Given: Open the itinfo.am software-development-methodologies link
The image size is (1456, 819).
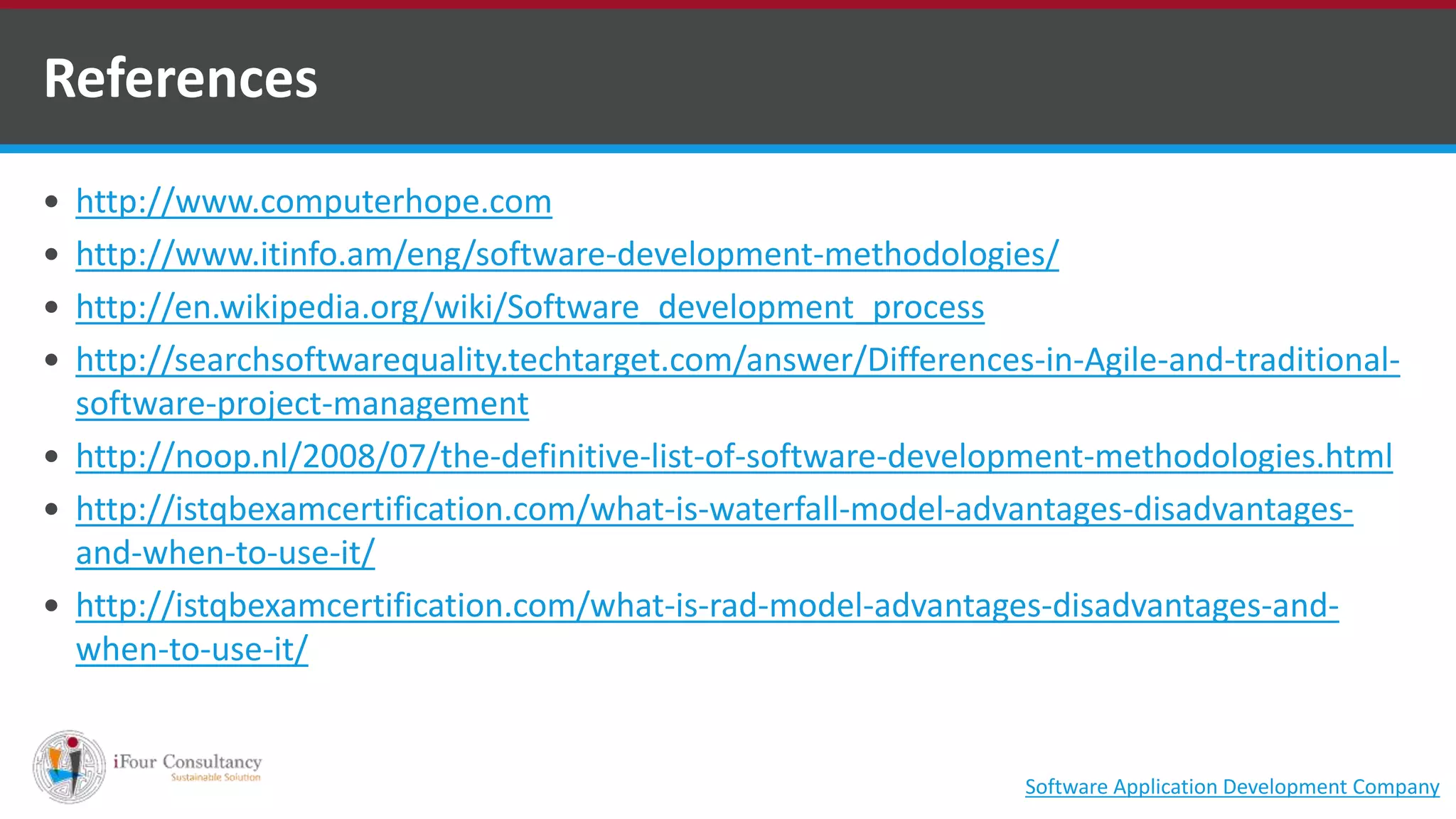Looking at the screenshot, I should click(x=567, y=254).
